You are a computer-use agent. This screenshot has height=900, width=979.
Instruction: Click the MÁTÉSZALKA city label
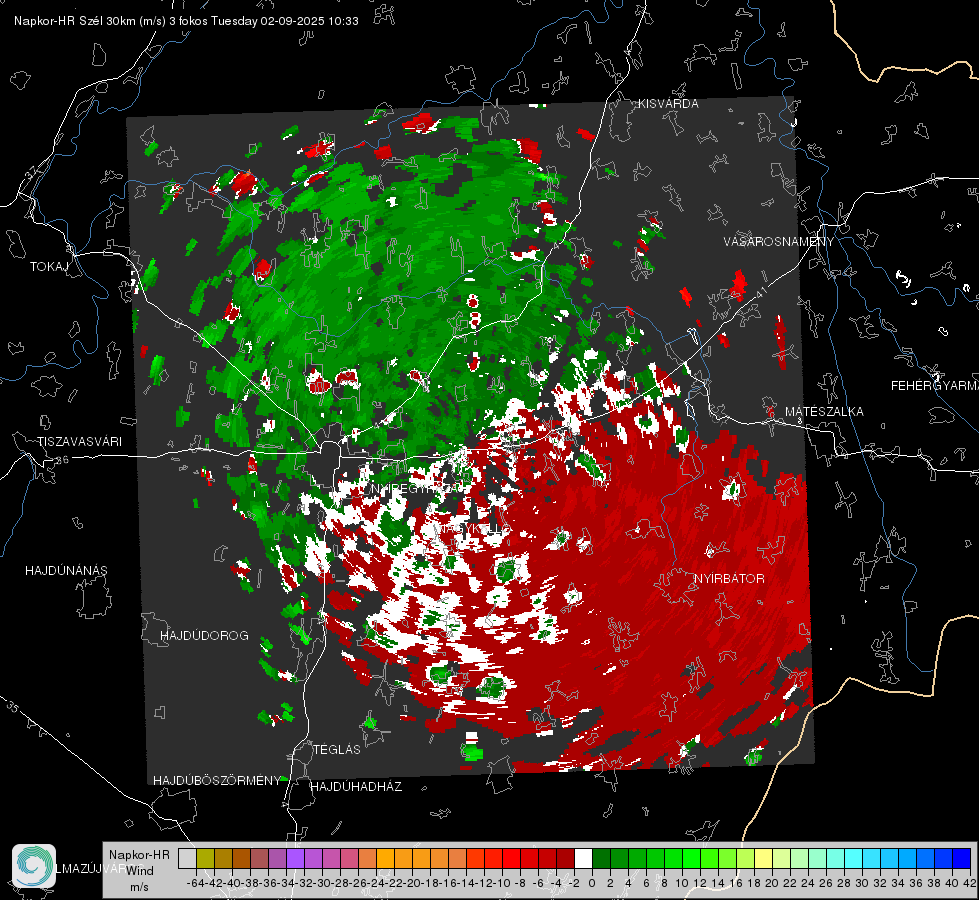pyautogui.click(x=824, y=412)
